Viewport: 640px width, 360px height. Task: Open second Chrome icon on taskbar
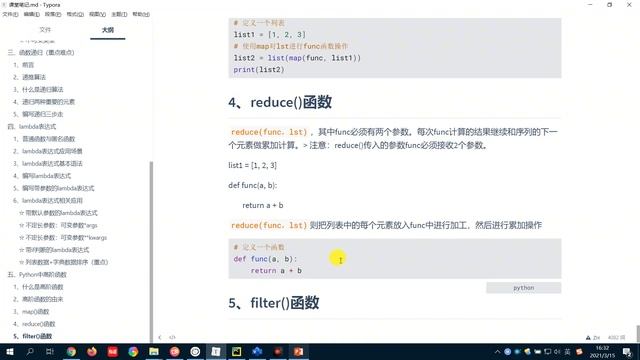(133, 351)
